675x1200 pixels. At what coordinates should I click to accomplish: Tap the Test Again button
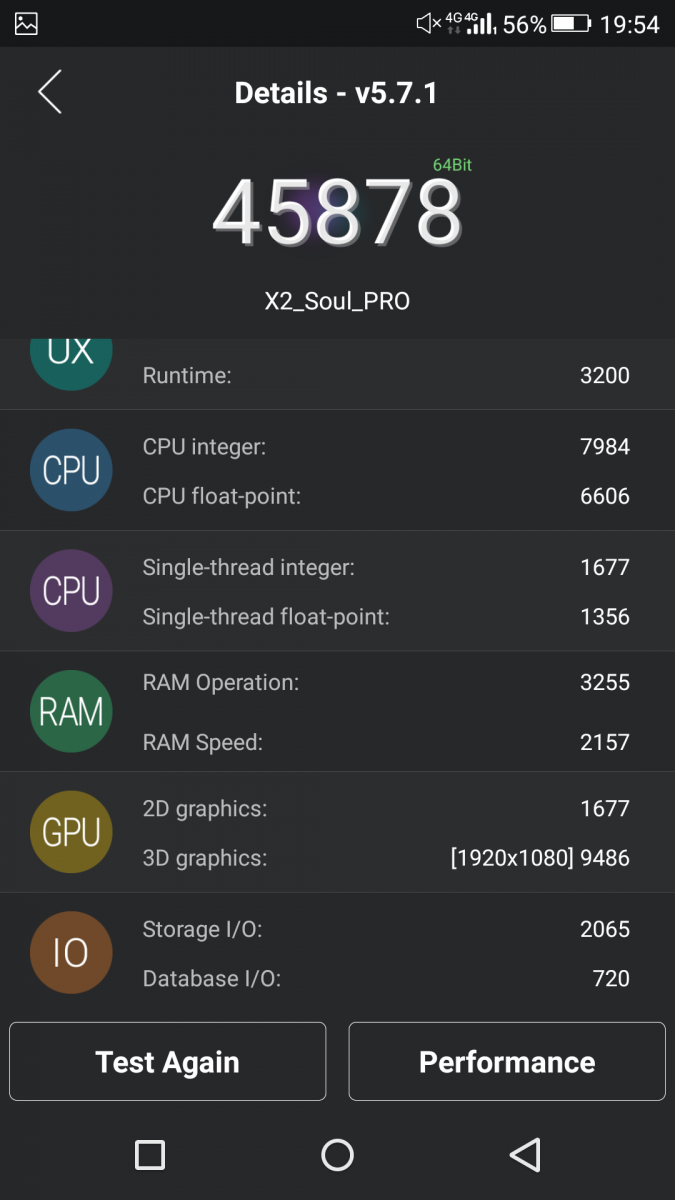point(168,1061)
